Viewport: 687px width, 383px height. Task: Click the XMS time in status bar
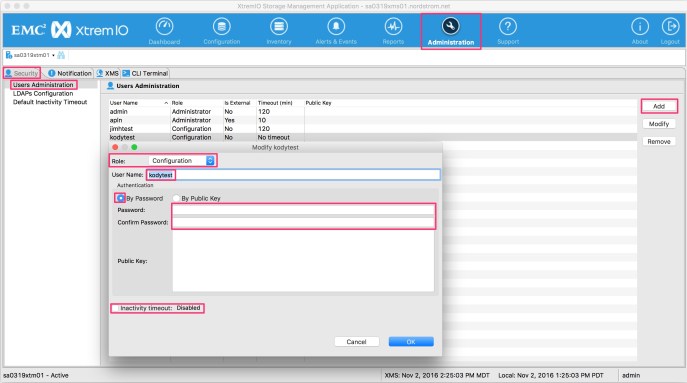pos(437,376)
